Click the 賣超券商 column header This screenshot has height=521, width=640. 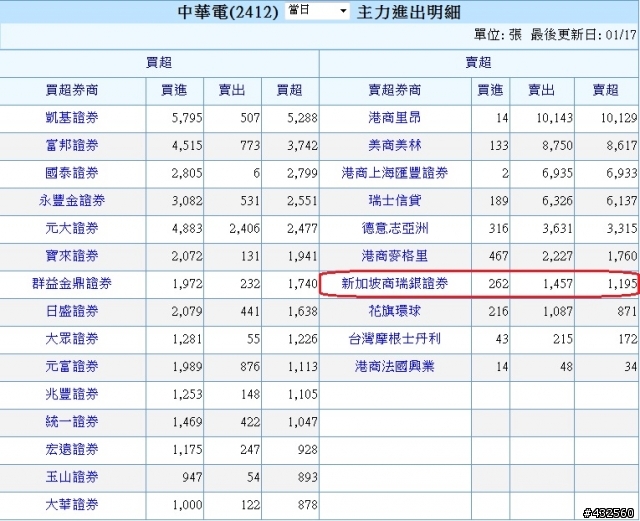pos(394,90)
